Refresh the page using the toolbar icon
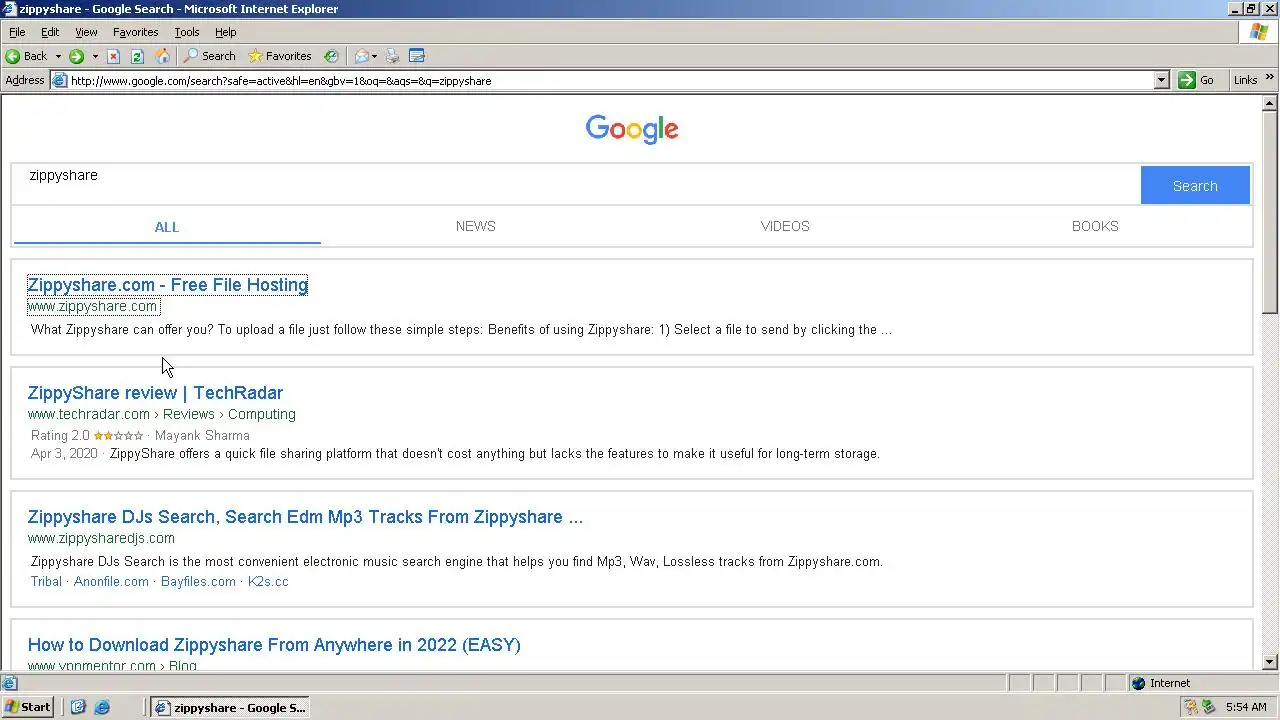Viewport: 1280px width, 720px height. (x=138, y=56)
